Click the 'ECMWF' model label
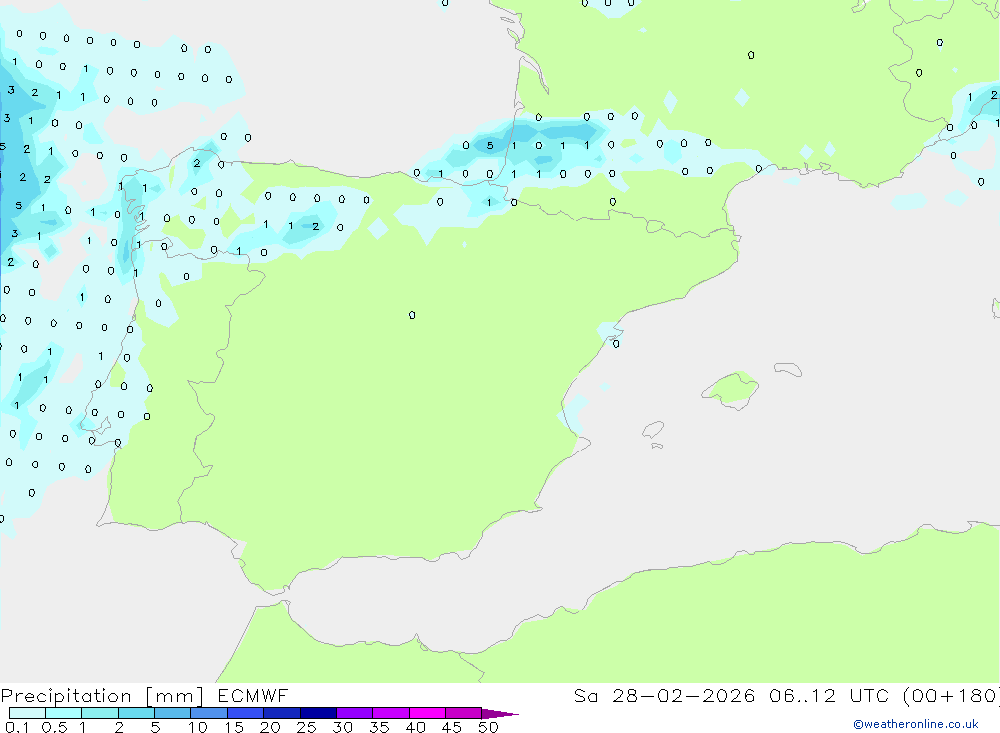This screenshot has width=1000, height=733. 253,696
